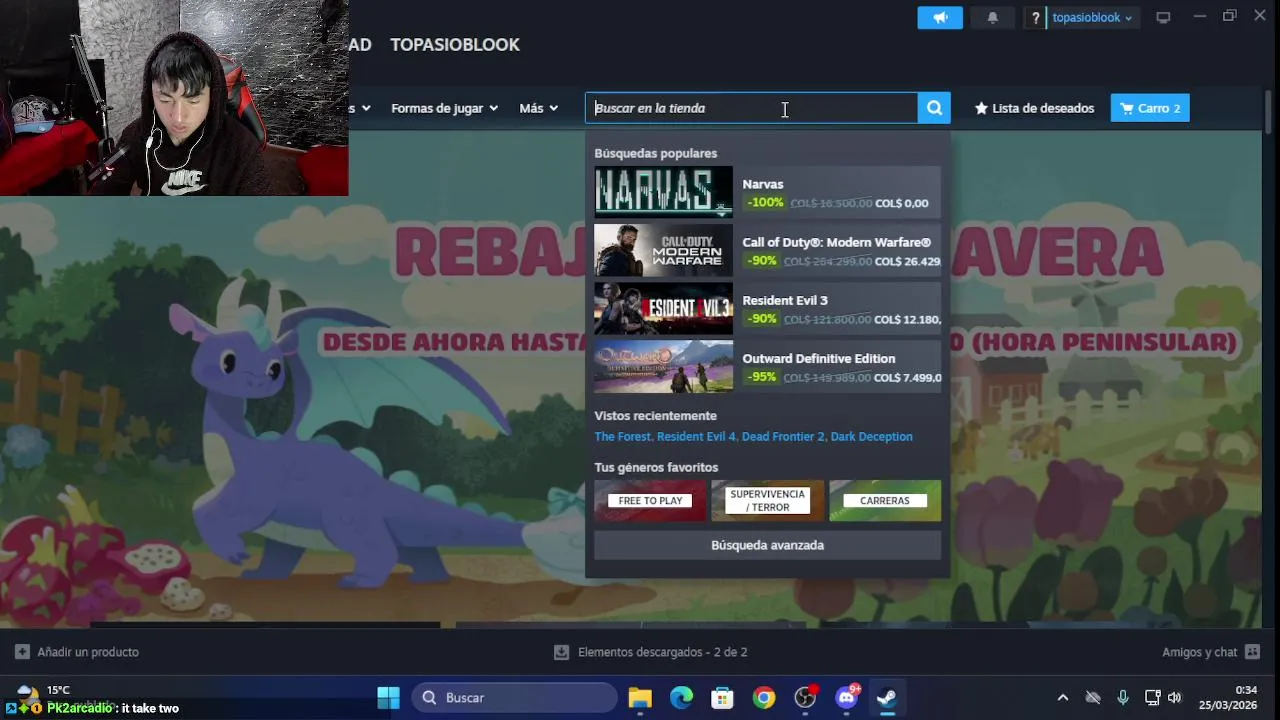
Task: Click Añadir un producto plus icon
Action: click(22, 652)
